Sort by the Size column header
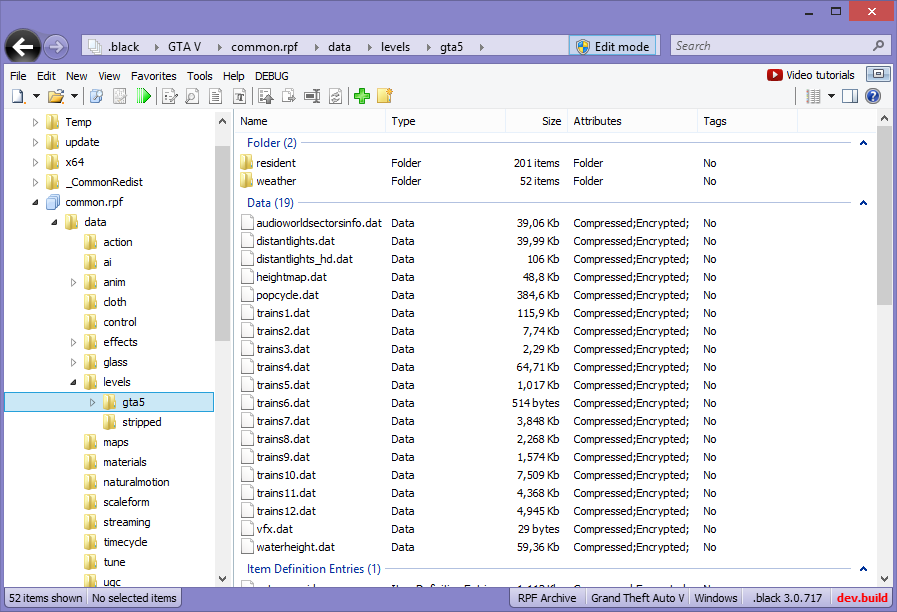 (537, 121)
